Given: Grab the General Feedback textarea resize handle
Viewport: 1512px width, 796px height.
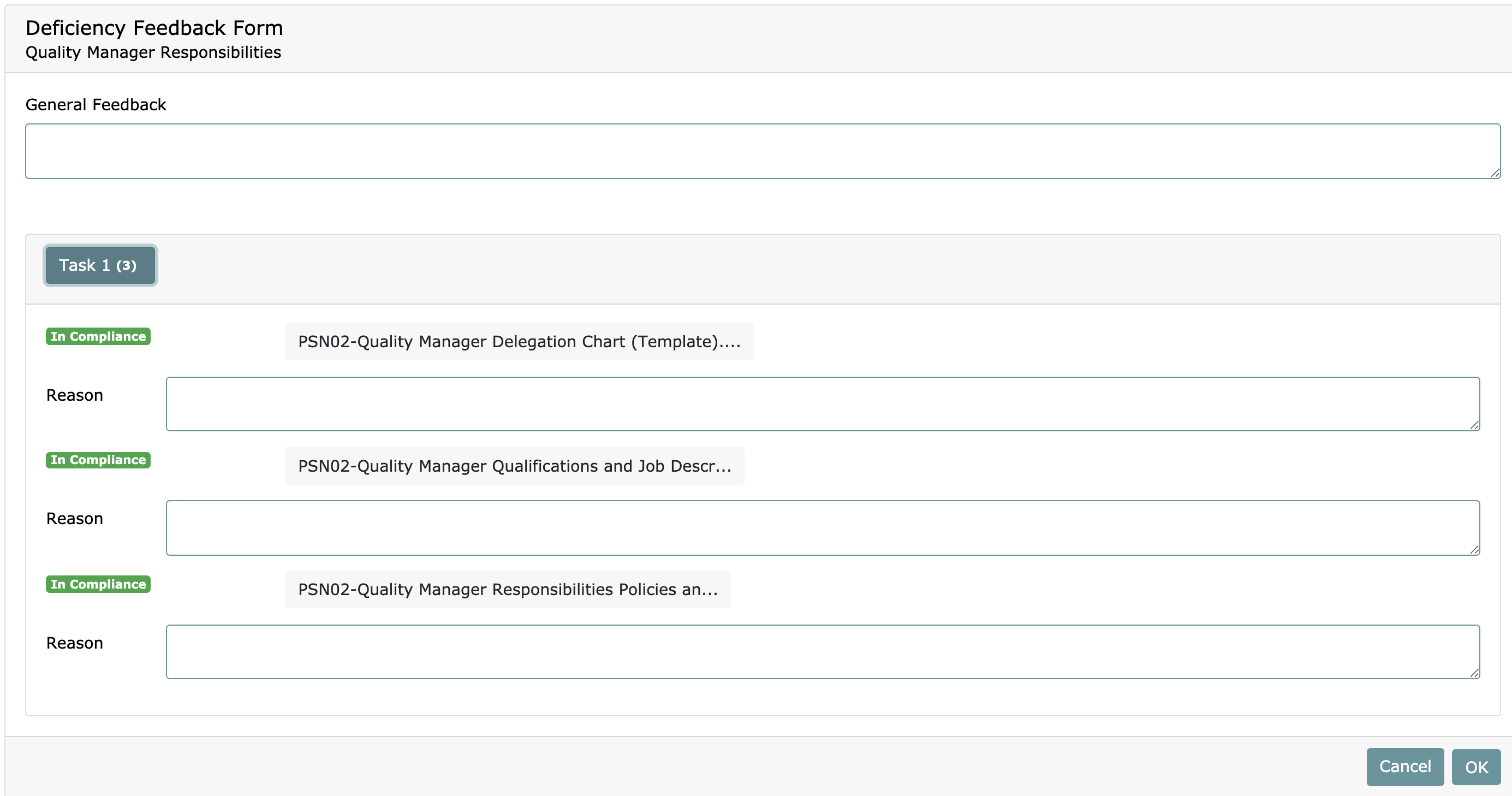Looking at the screenshot, I should click(1495, 173).
